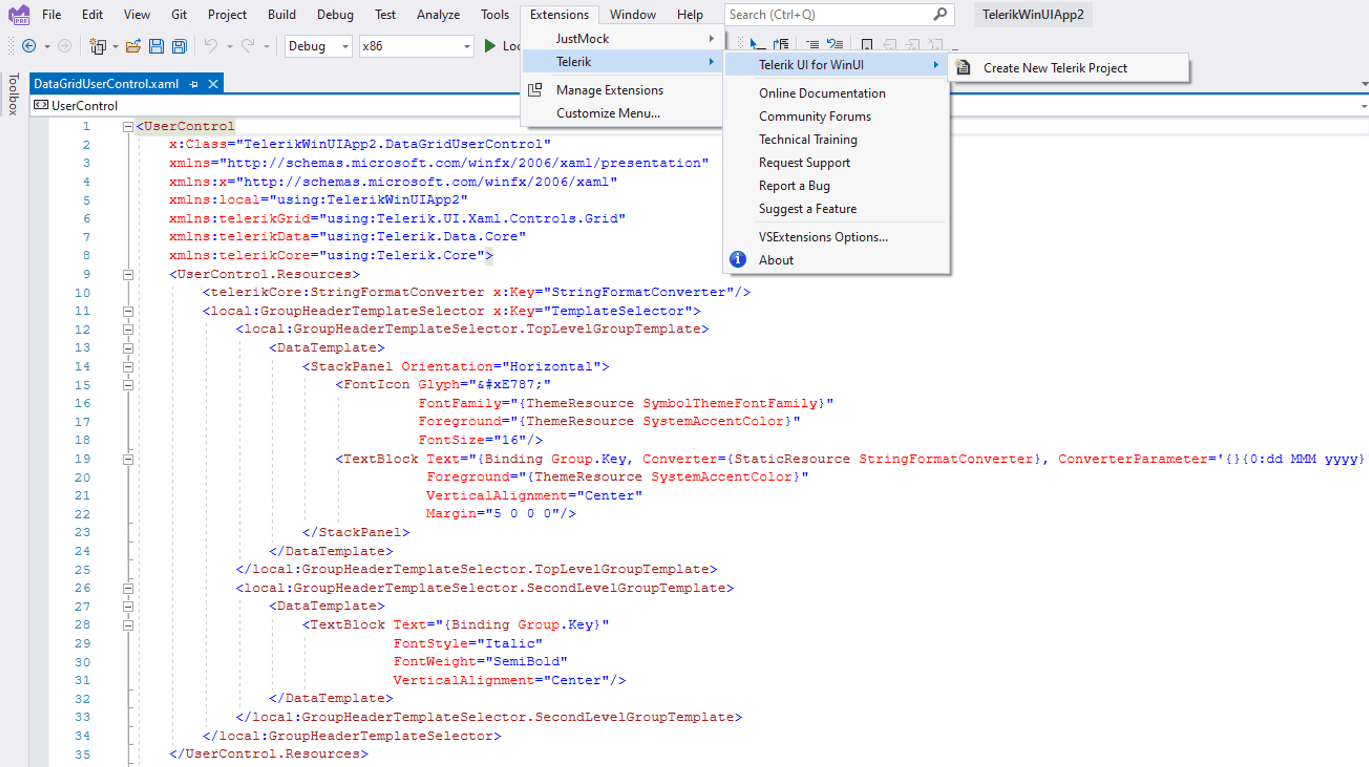Toggle the pin on DataGridUserControl.xaml tab
Screen dimensions: 1369x767
coord(194,84)
